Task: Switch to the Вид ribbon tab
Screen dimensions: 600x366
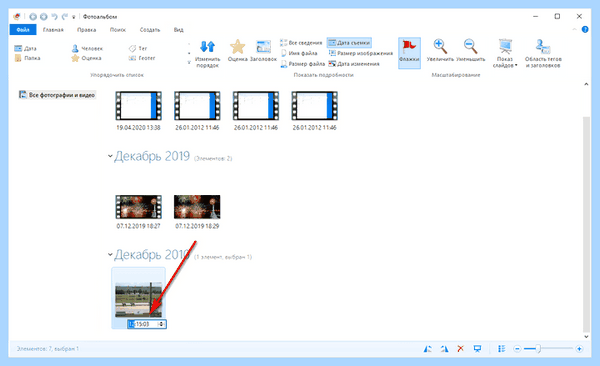Action: 178,29
